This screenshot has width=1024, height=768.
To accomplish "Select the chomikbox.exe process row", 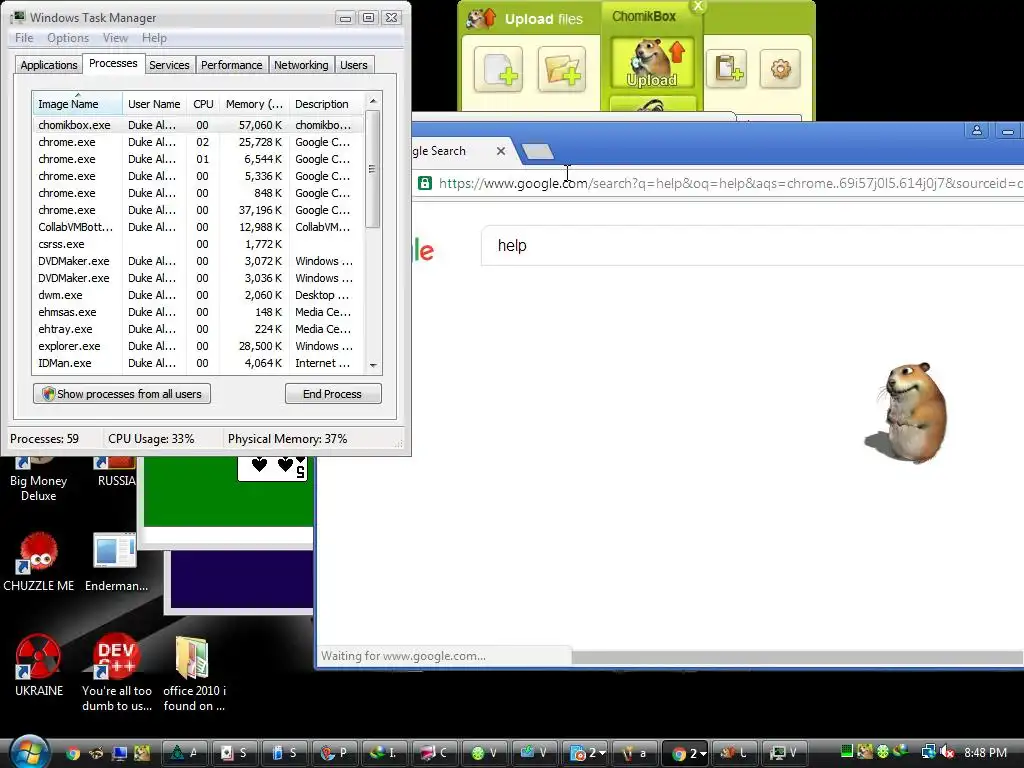I will 199,125.
